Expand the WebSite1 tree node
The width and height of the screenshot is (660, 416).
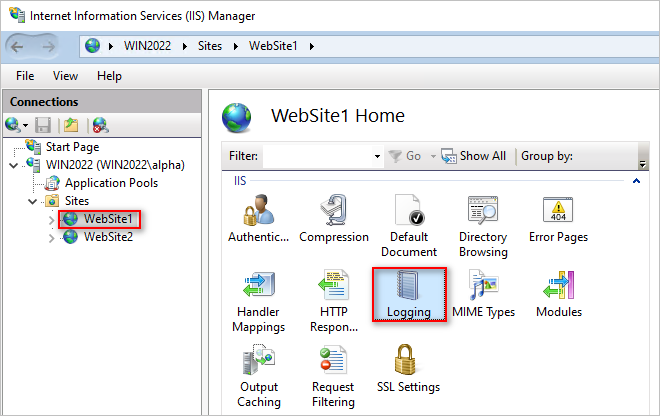[51, 220]
